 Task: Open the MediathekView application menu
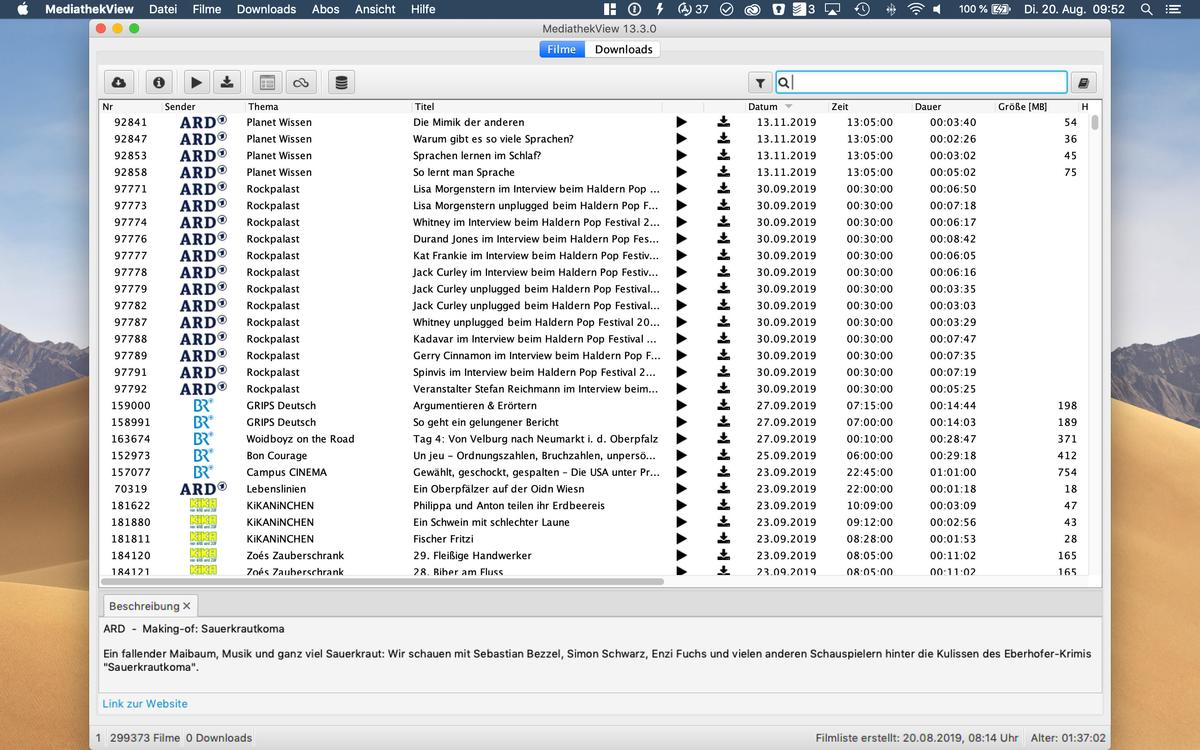(89, 9)
